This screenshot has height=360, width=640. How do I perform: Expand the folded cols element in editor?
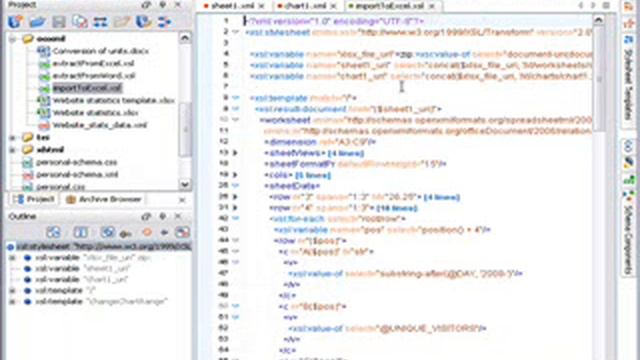(x=235, y=175)
